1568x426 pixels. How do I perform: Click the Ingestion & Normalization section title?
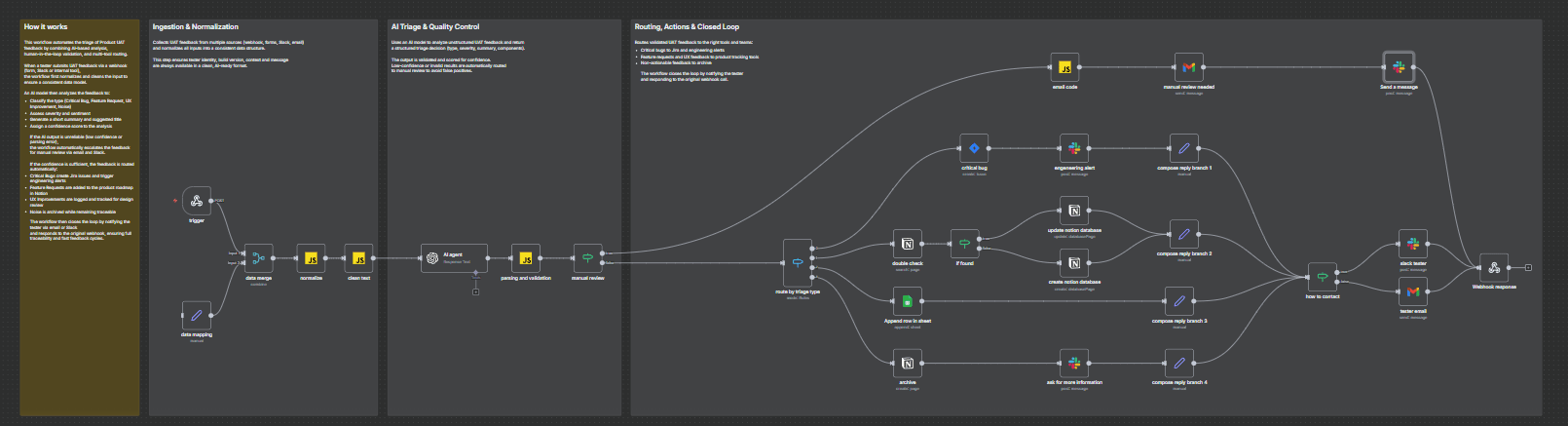click(x=196, y=27)
